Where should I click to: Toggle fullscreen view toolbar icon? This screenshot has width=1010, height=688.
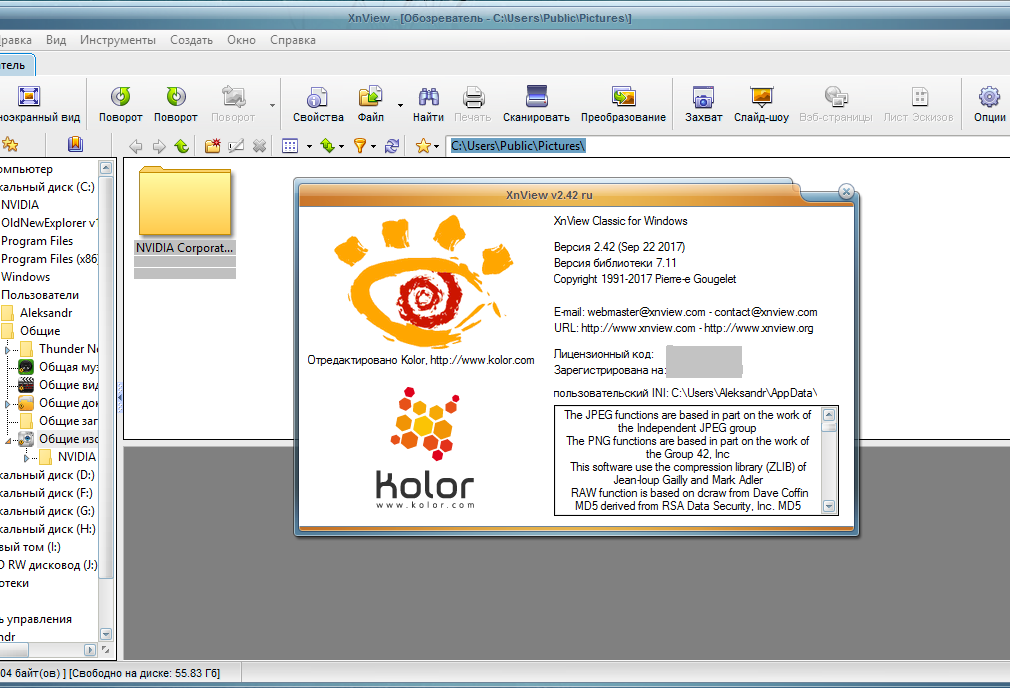(x=29, y=97)
